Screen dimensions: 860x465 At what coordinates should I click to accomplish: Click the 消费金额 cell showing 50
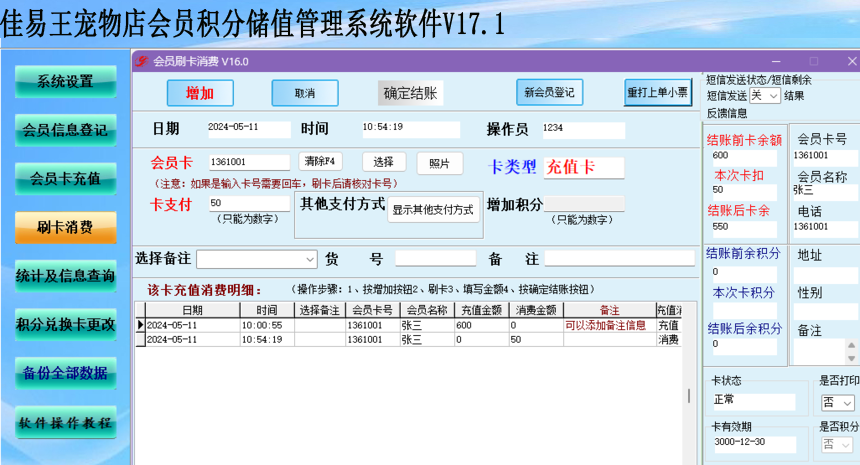coord(536,339)
